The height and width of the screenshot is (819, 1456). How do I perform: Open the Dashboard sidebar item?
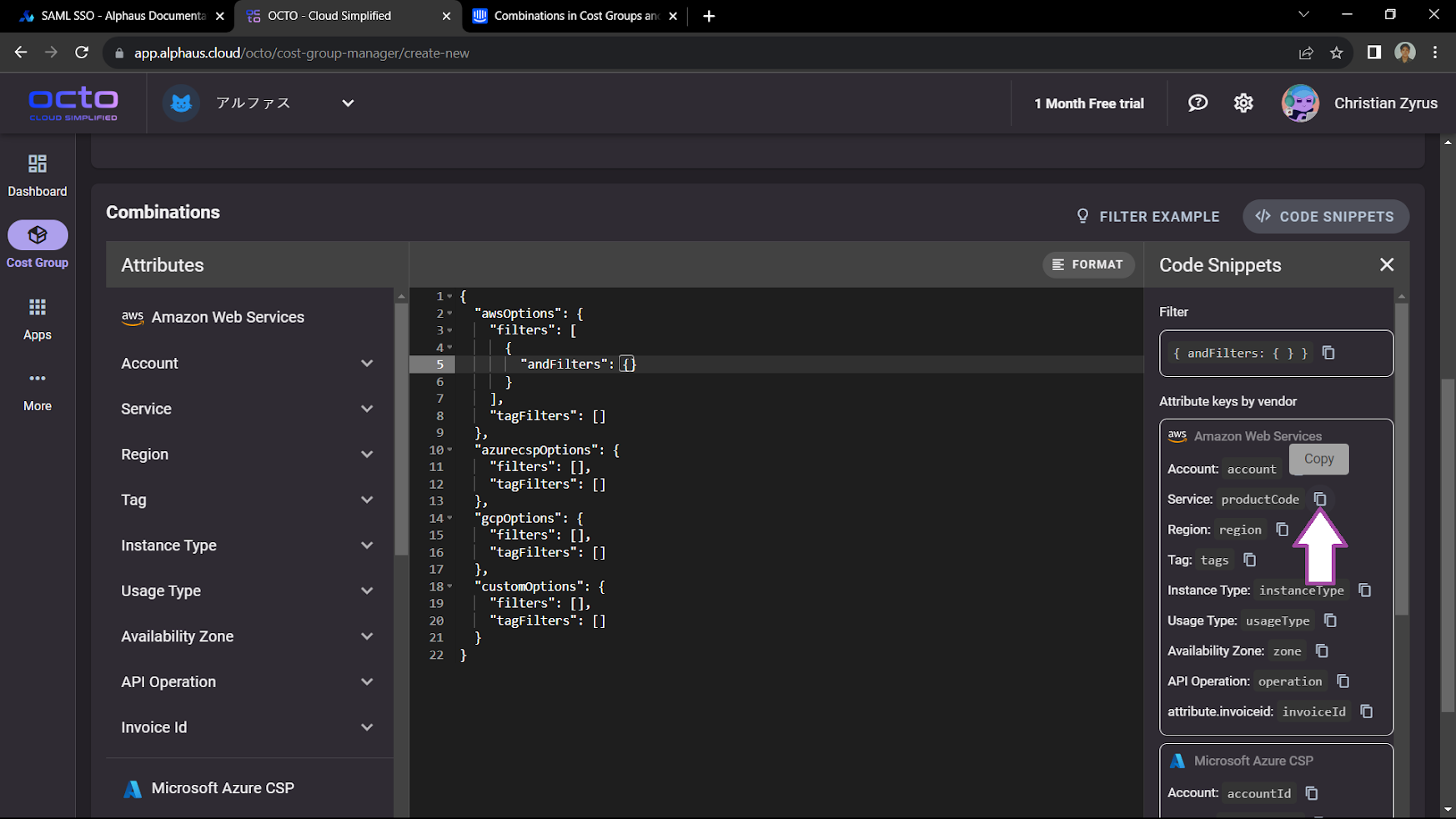[38, 175]
